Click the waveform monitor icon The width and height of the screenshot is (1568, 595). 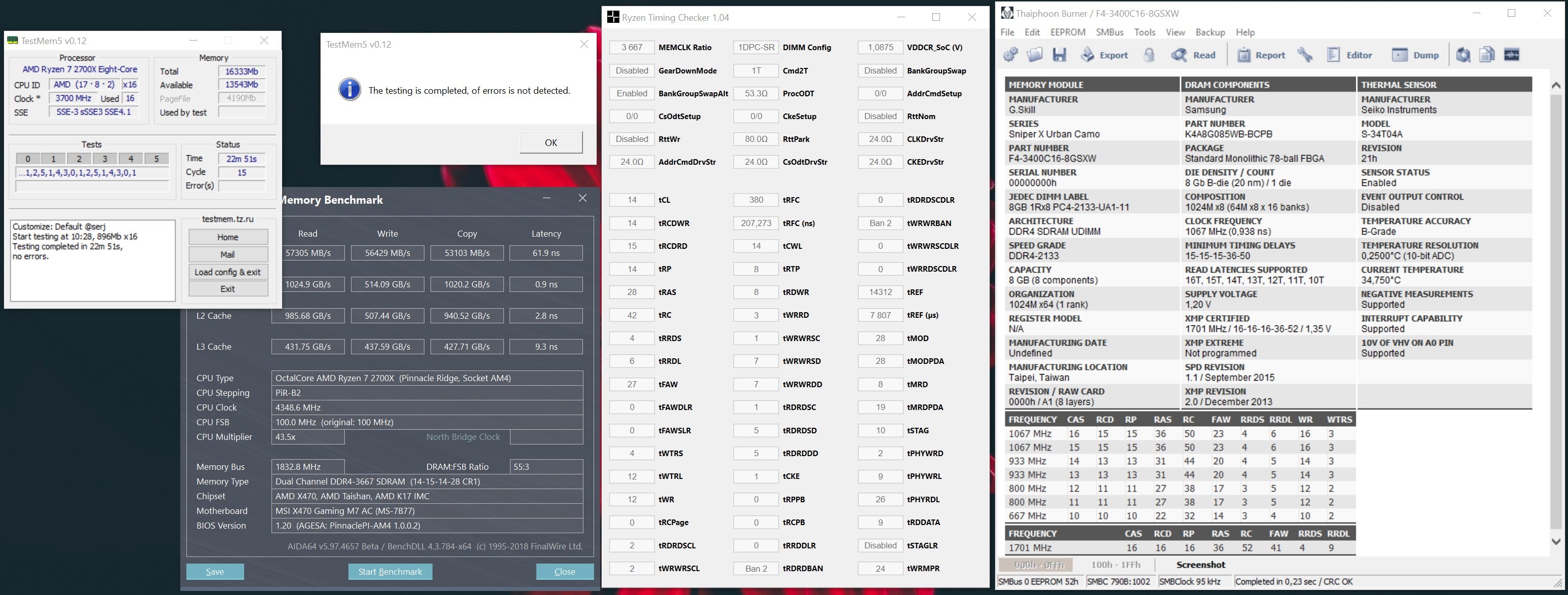click(1511, 55)
